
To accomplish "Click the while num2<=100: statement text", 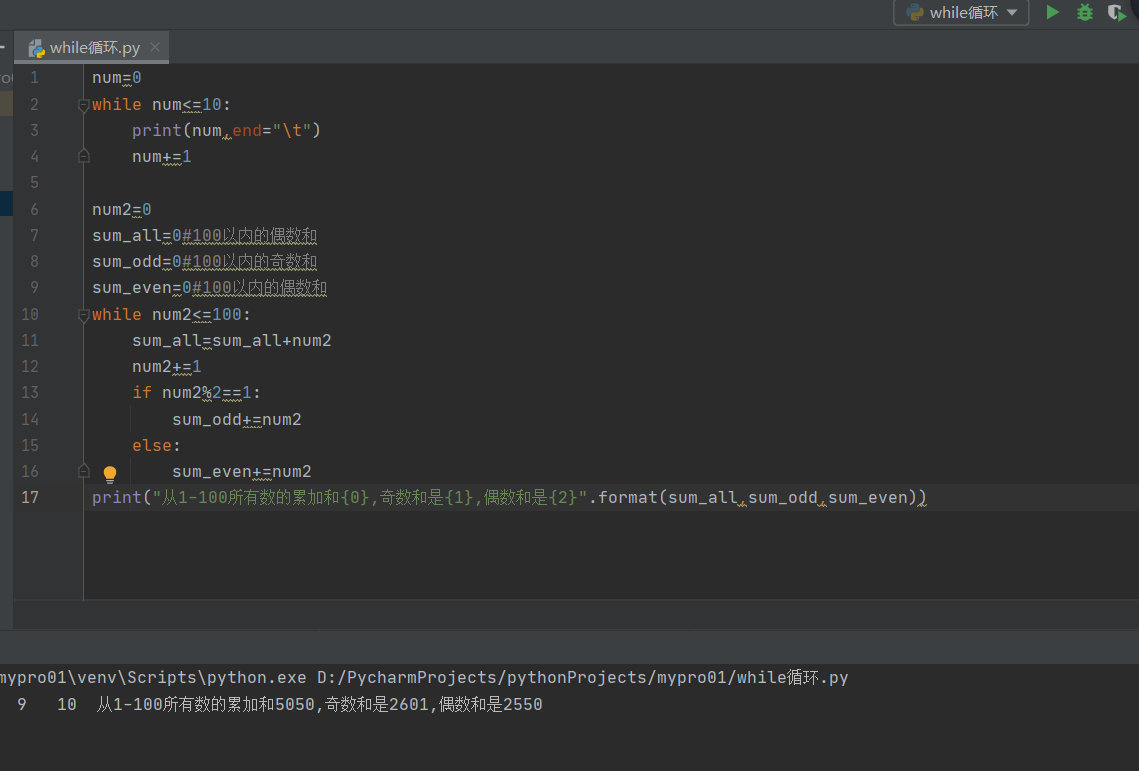I will coord(171,315).
